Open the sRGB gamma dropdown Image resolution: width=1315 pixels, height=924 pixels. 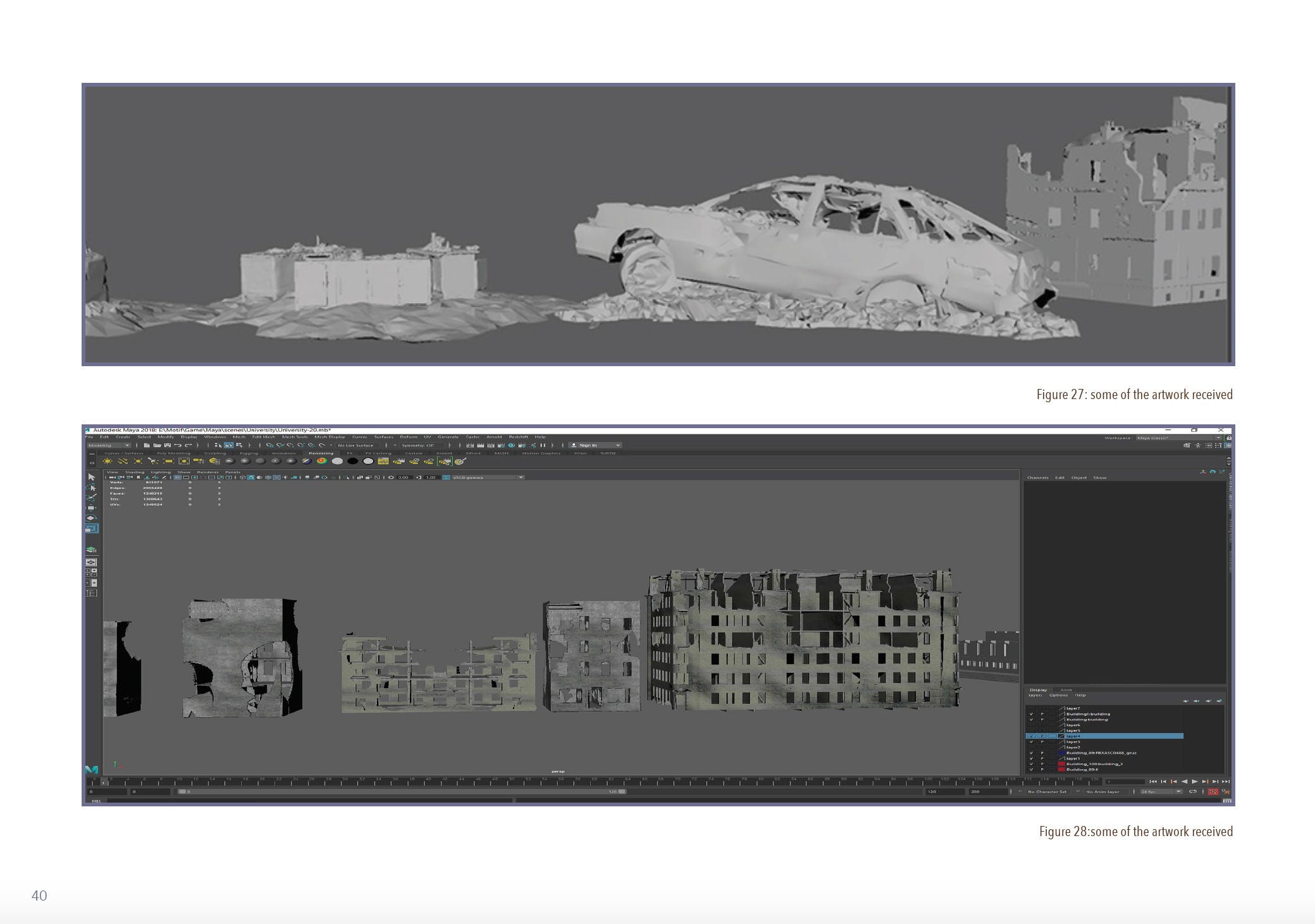pyautogui.click(x=521, y=477)
